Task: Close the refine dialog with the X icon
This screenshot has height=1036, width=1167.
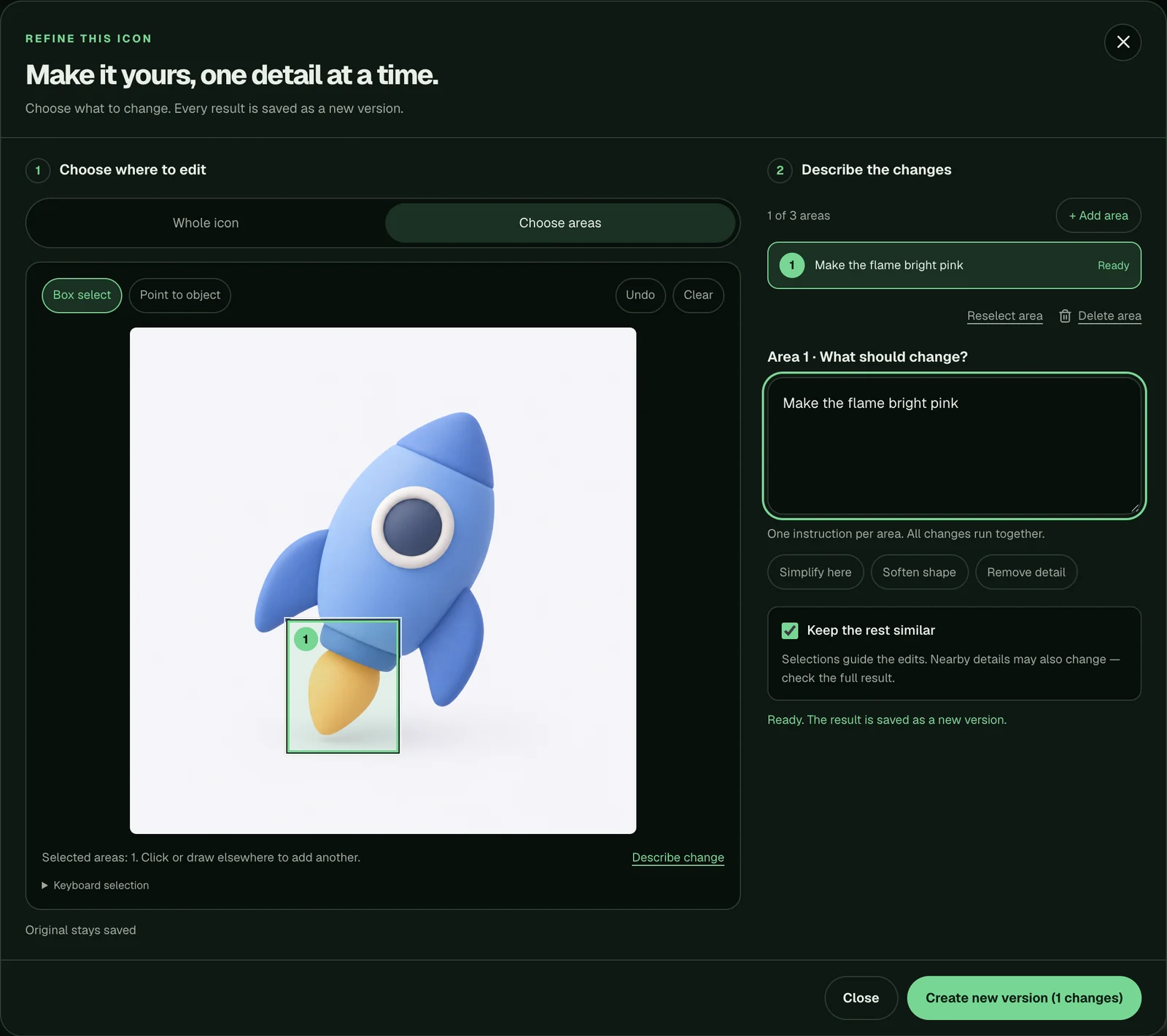Action: click(1123, 42)
